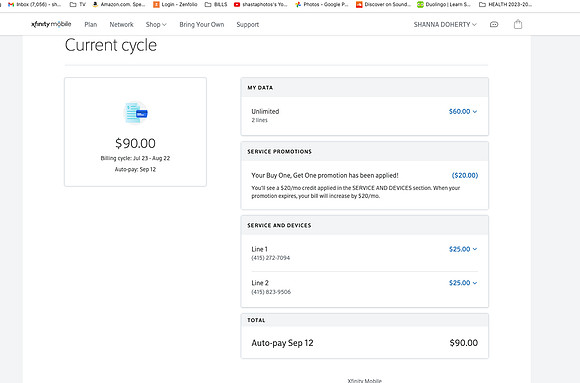
Task: Expand Line 1 $25.00 charges
Action: tap(463, 249)
